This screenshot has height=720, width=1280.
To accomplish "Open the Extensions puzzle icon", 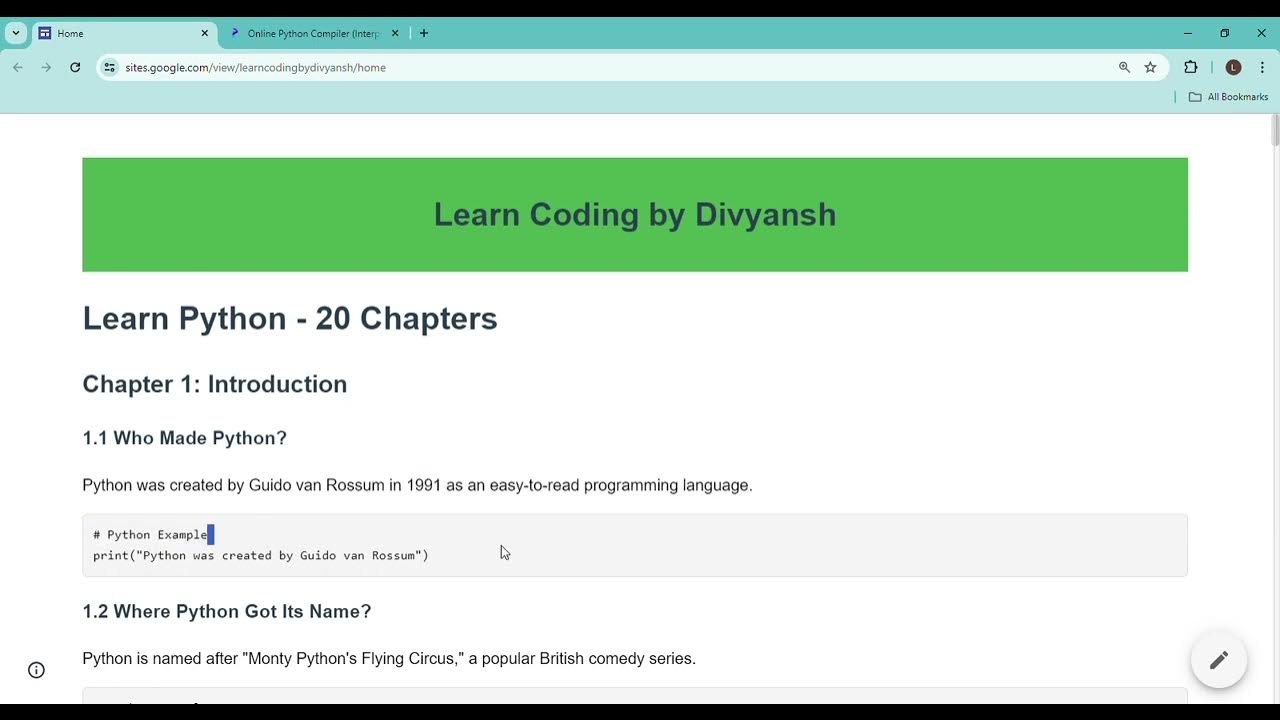I will click(x=1190, y=67).
